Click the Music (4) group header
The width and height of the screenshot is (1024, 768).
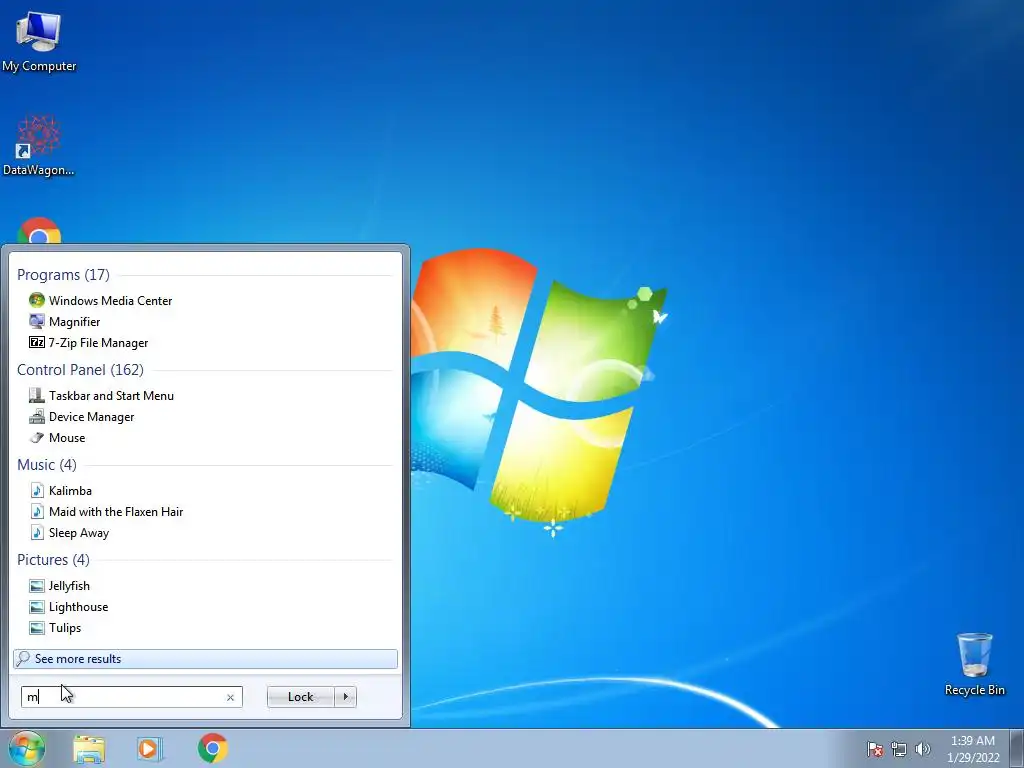coord(46,464)
